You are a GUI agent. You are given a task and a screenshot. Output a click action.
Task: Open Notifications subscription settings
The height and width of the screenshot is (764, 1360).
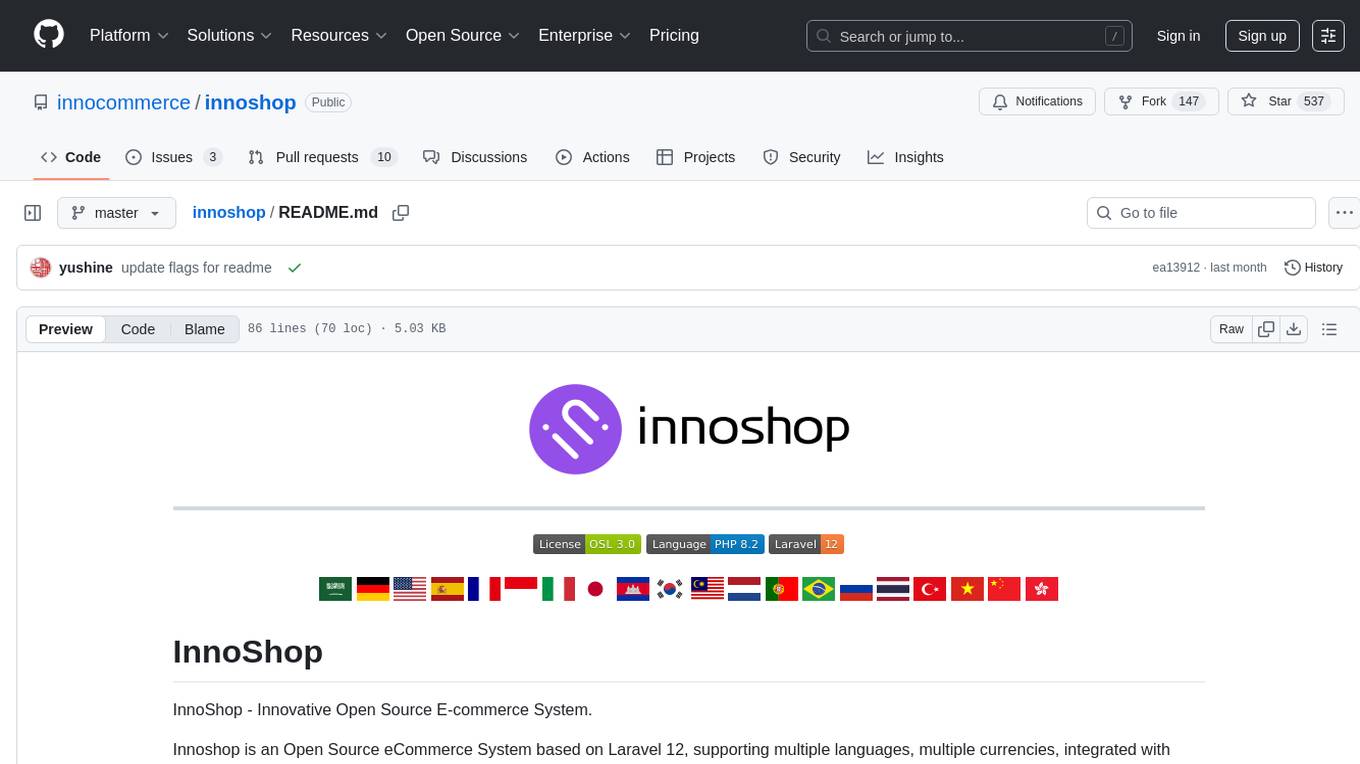1037,102
